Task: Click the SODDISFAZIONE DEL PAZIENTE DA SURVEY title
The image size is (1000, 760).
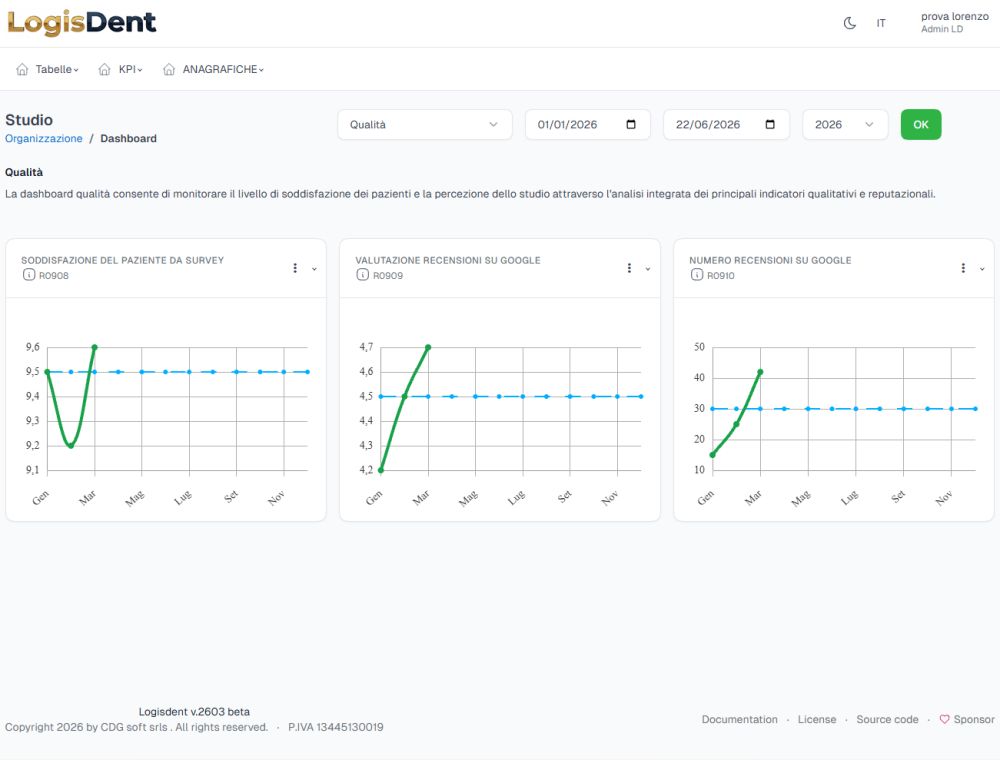Action: pyautogui.click(x=122, y=260)
